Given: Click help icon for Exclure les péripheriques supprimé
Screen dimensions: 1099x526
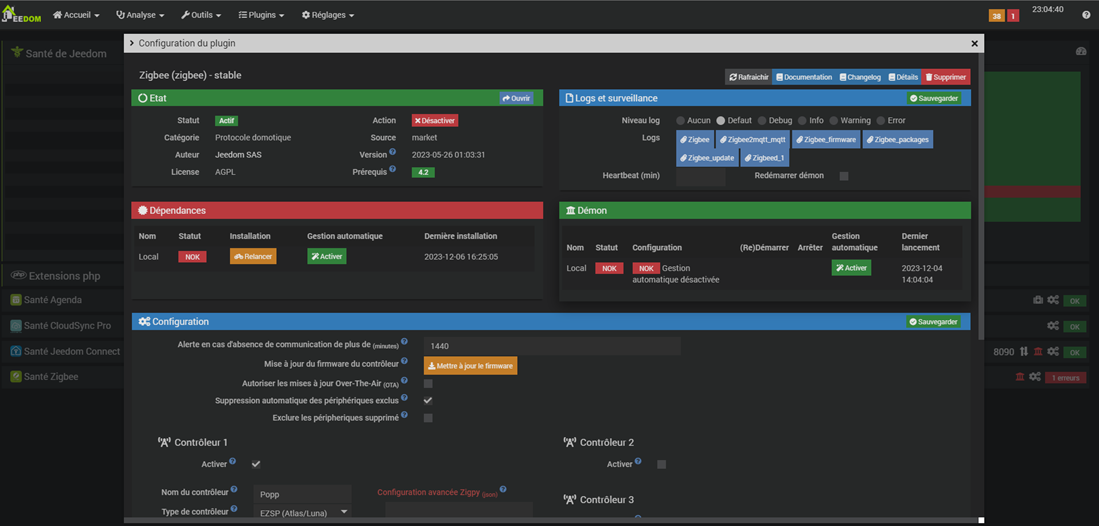Looking at the screenshot, I should click(x=404, y=416).
